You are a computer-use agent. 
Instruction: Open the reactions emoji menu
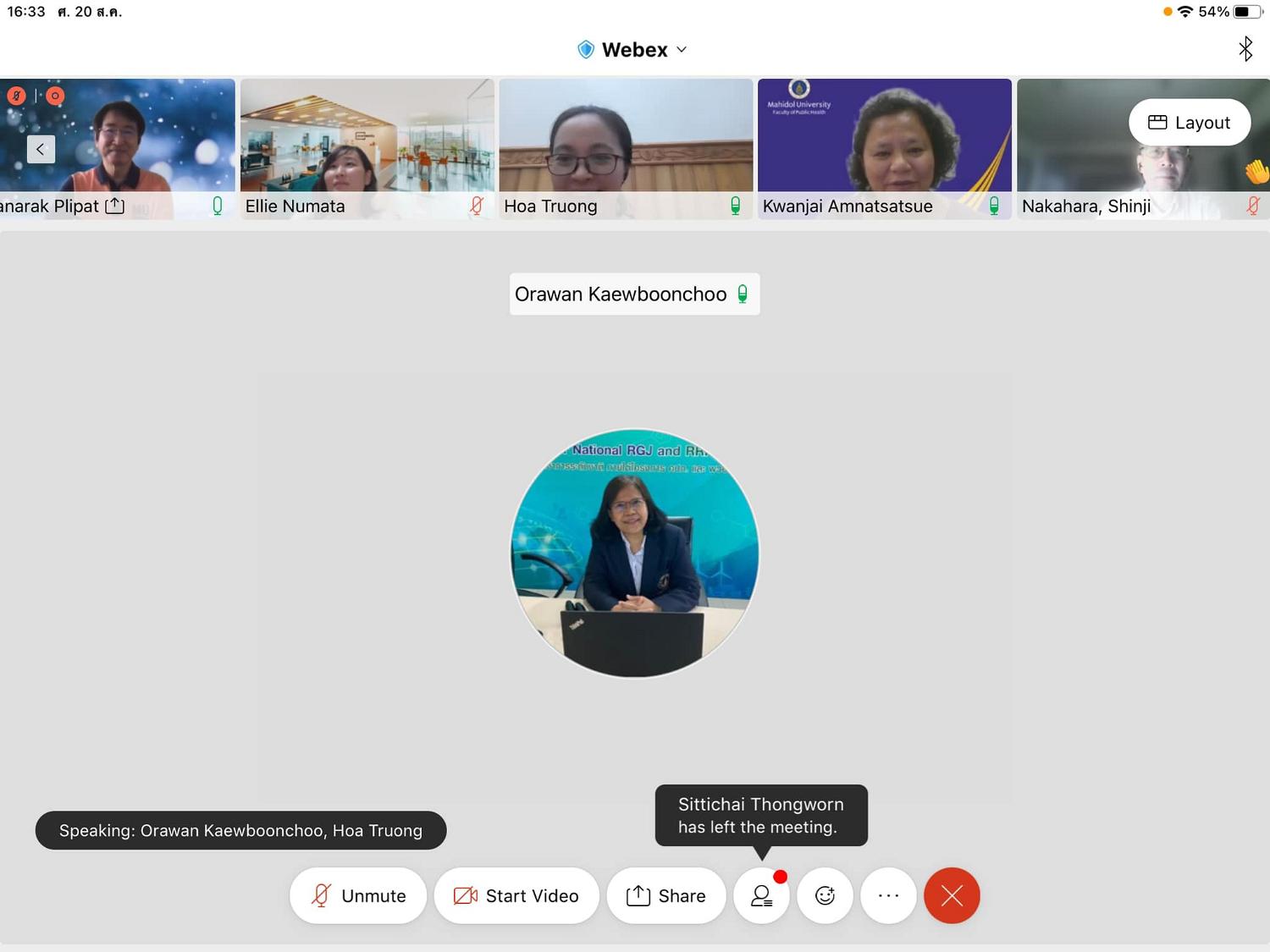(x=825, y=895)
